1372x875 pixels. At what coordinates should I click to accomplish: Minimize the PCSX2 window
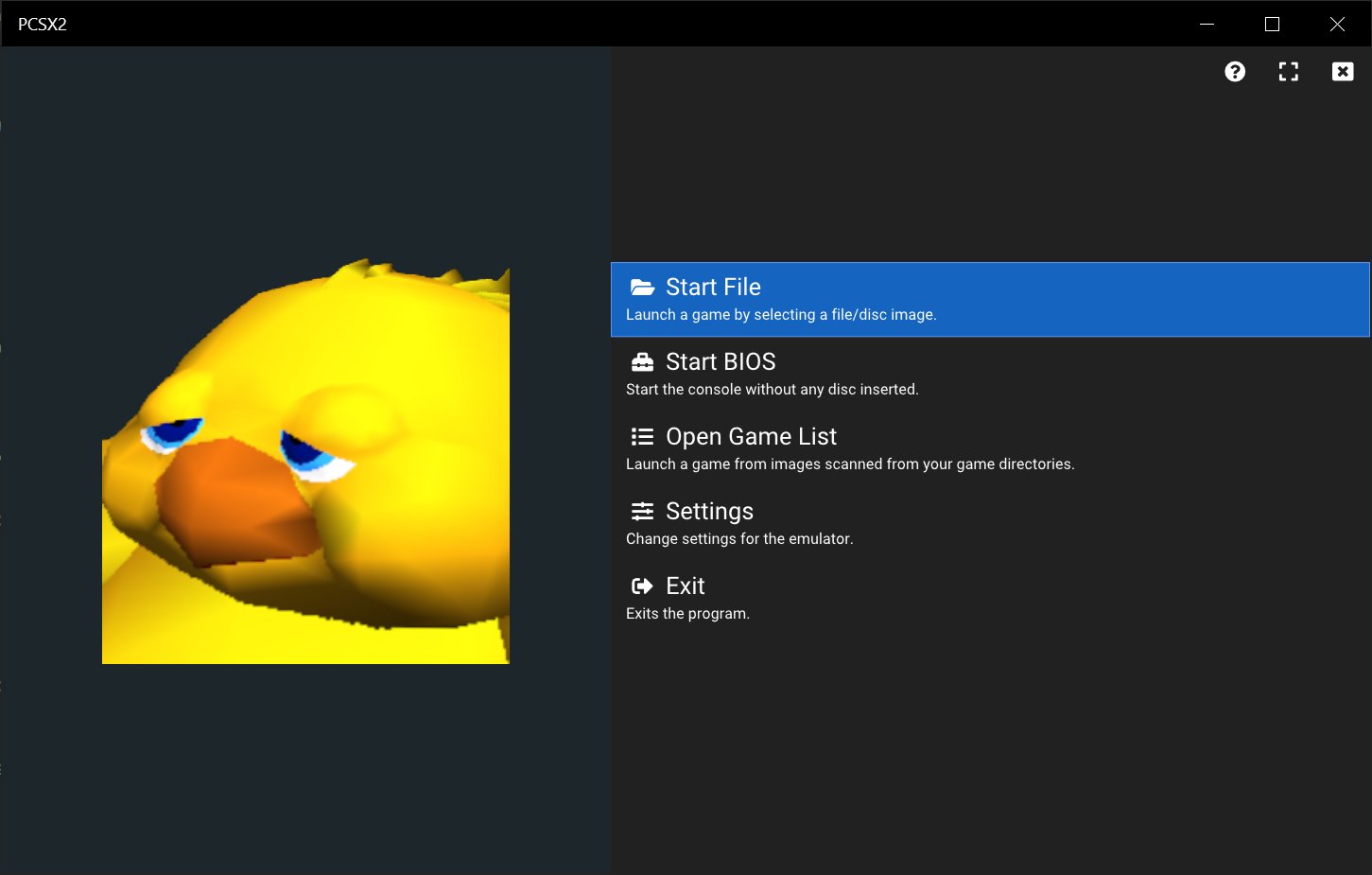(x=1207, y=24)
